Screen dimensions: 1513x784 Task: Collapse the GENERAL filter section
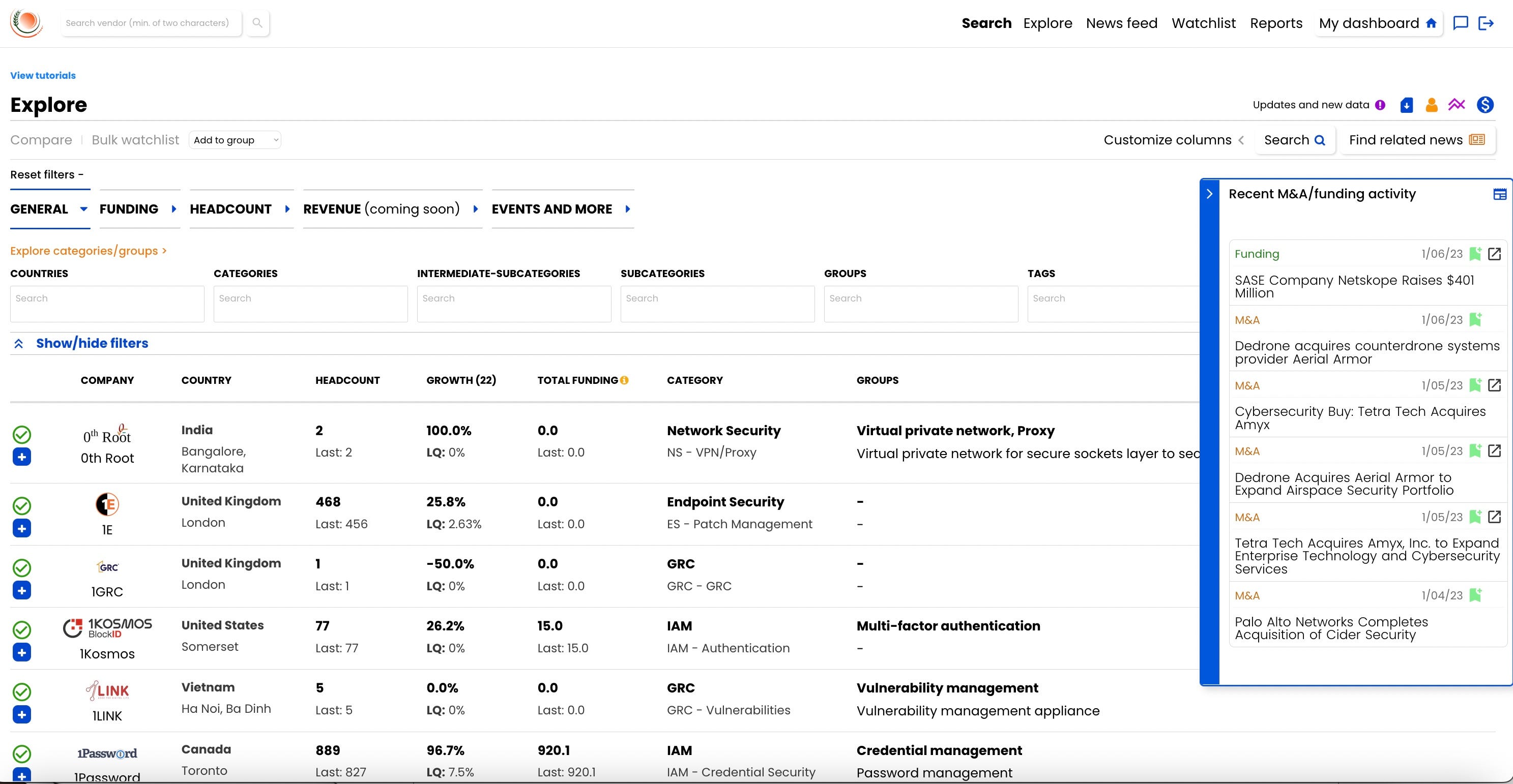(49, 209)
